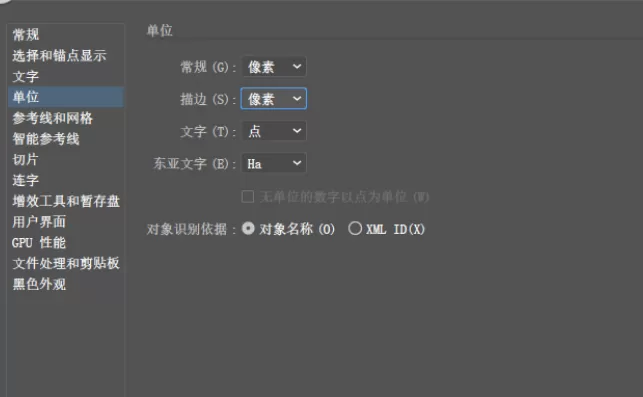Viewport: 643px width, 397px height.
Task: Open the 东亚文字 (E) units dropdown
Action: pos(274,164)
